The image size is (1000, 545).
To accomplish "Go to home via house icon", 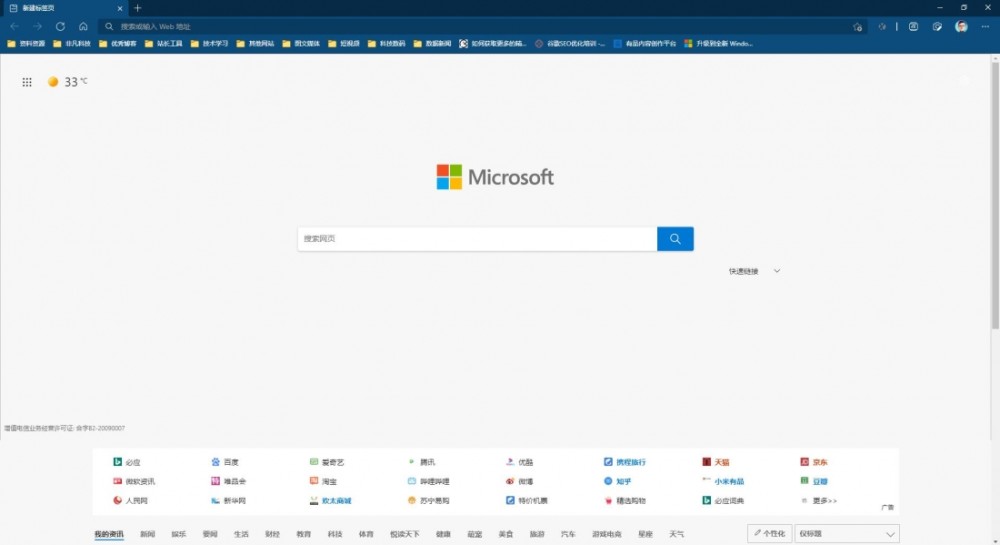I will pos(83,27).
